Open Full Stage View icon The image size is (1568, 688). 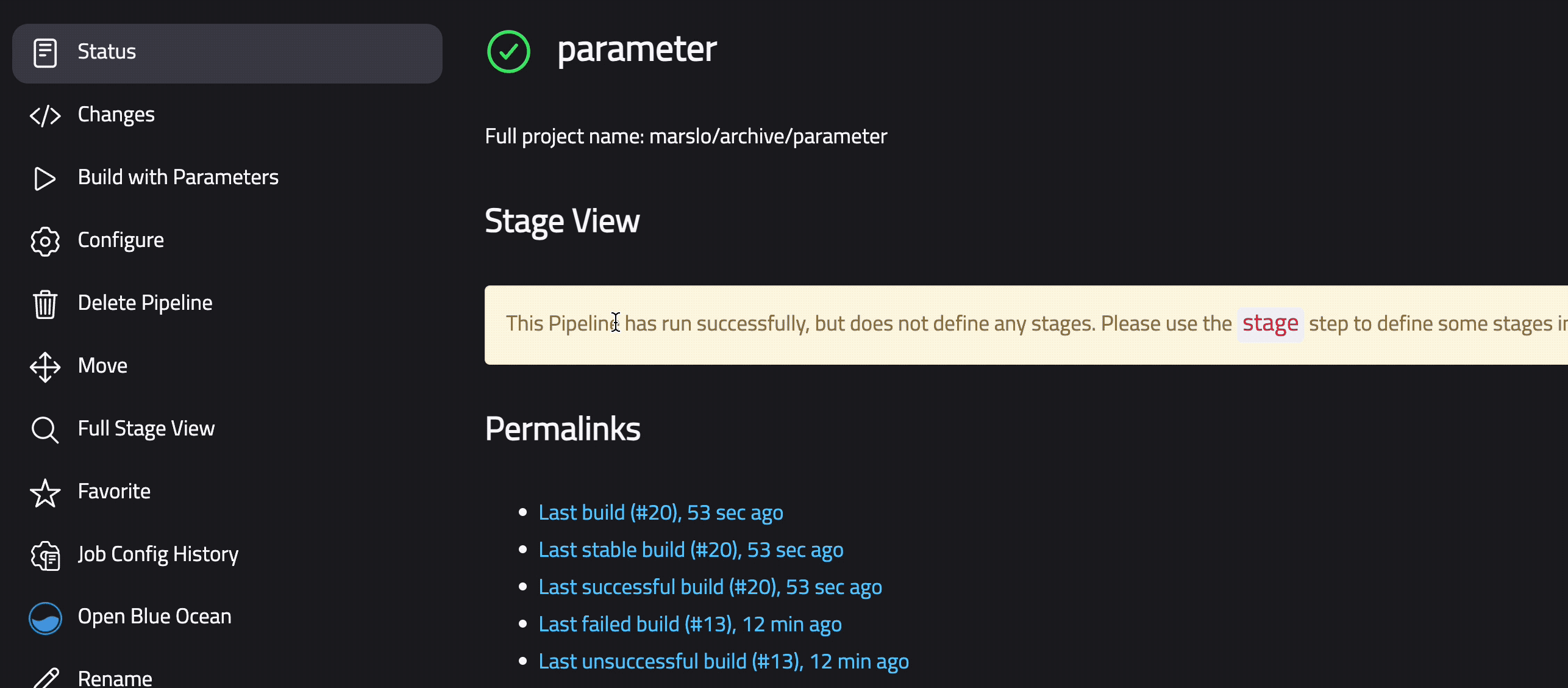[45, 428]
